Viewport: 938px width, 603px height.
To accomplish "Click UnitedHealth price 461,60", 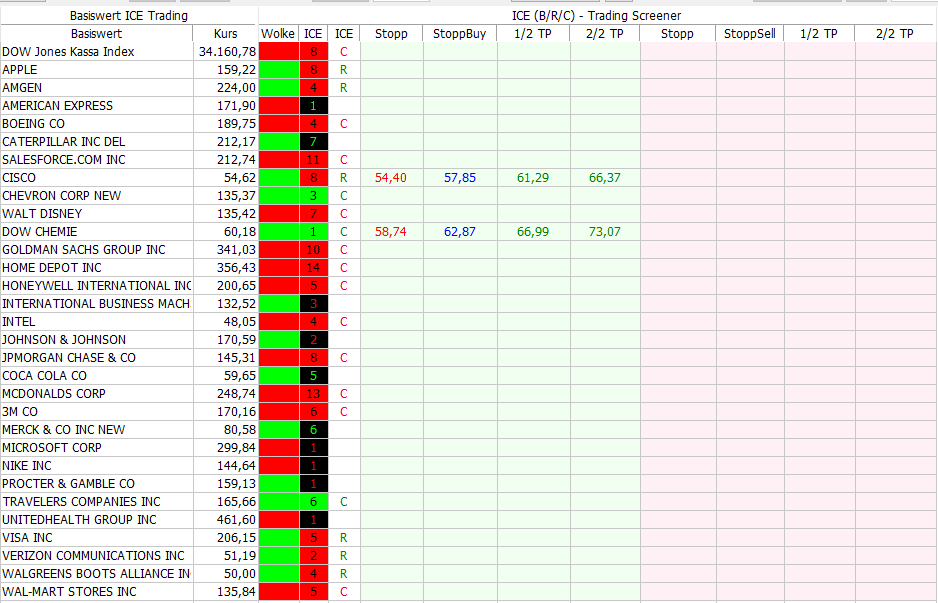I will coord(236,519).
